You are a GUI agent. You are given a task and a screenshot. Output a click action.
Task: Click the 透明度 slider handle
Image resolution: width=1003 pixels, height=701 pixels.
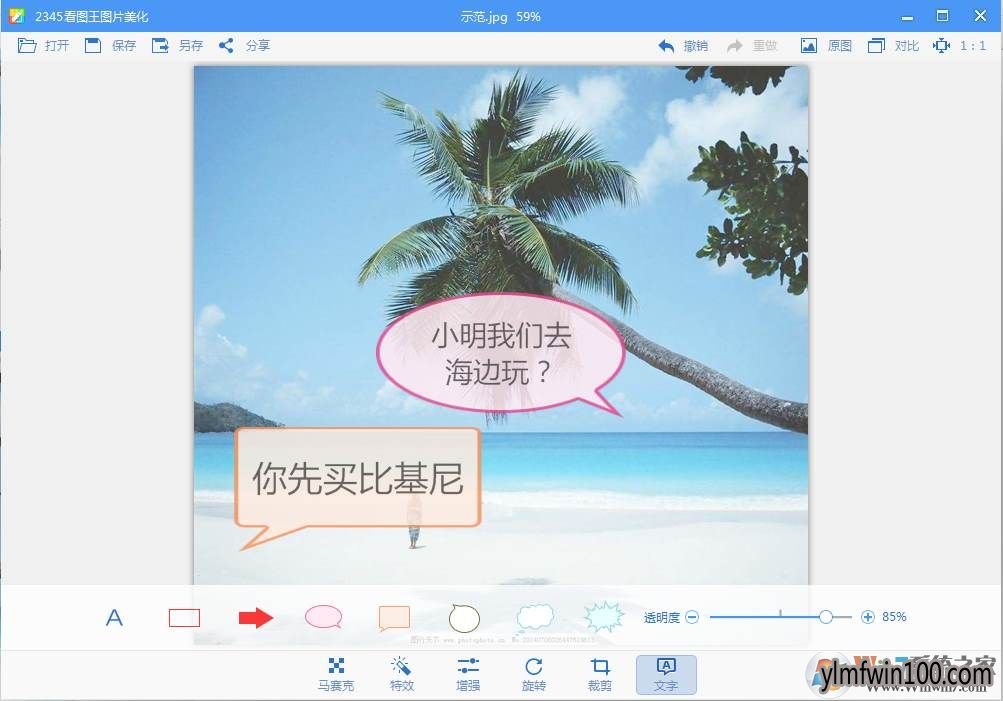826,617
